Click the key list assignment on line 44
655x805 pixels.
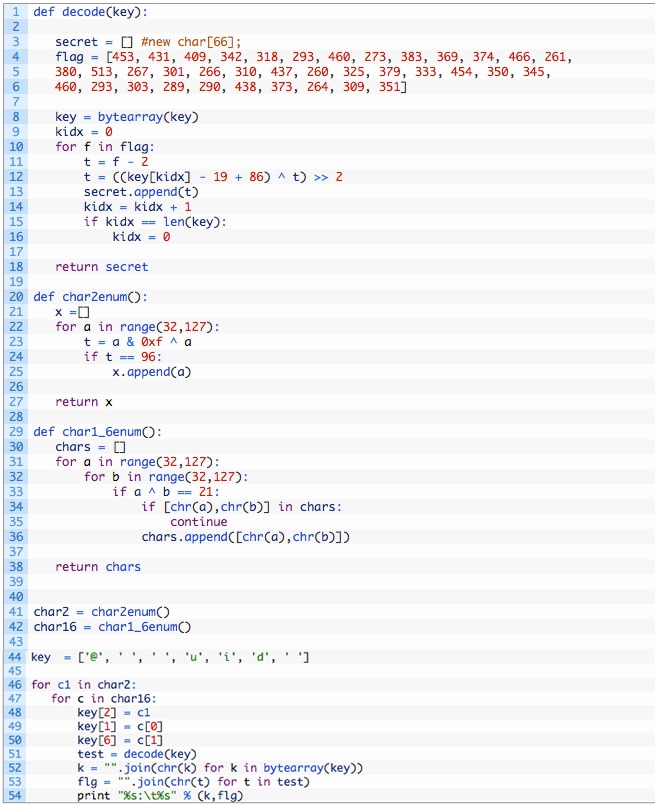[170, 657]
